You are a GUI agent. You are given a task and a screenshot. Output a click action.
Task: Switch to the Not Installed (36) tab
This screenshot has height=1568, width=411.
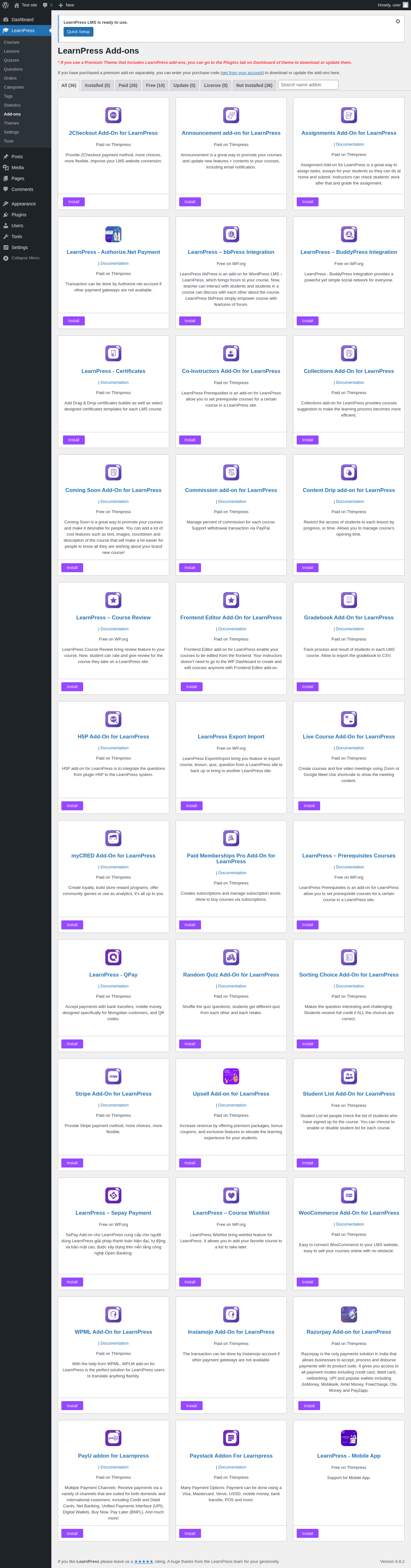point(254,85)
